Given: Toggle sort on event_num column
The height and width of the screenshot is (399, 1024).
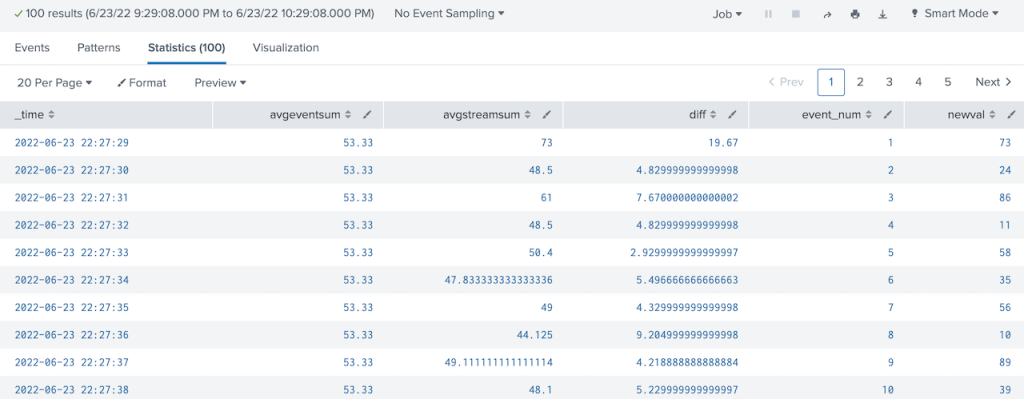Looking at the screenshot, I should point(840,114).
